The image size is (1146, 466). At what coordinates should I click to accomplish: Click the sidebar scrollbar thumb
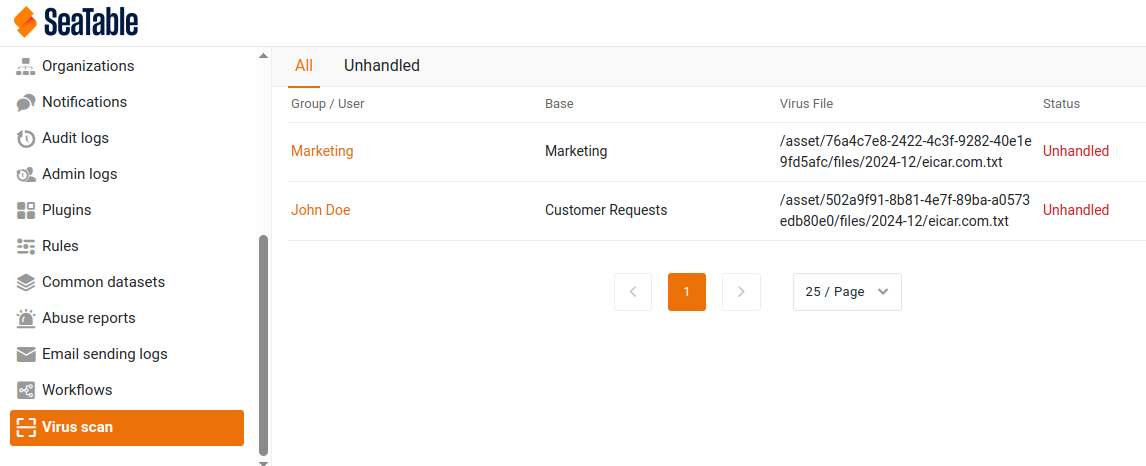click(x=264, y=345)
